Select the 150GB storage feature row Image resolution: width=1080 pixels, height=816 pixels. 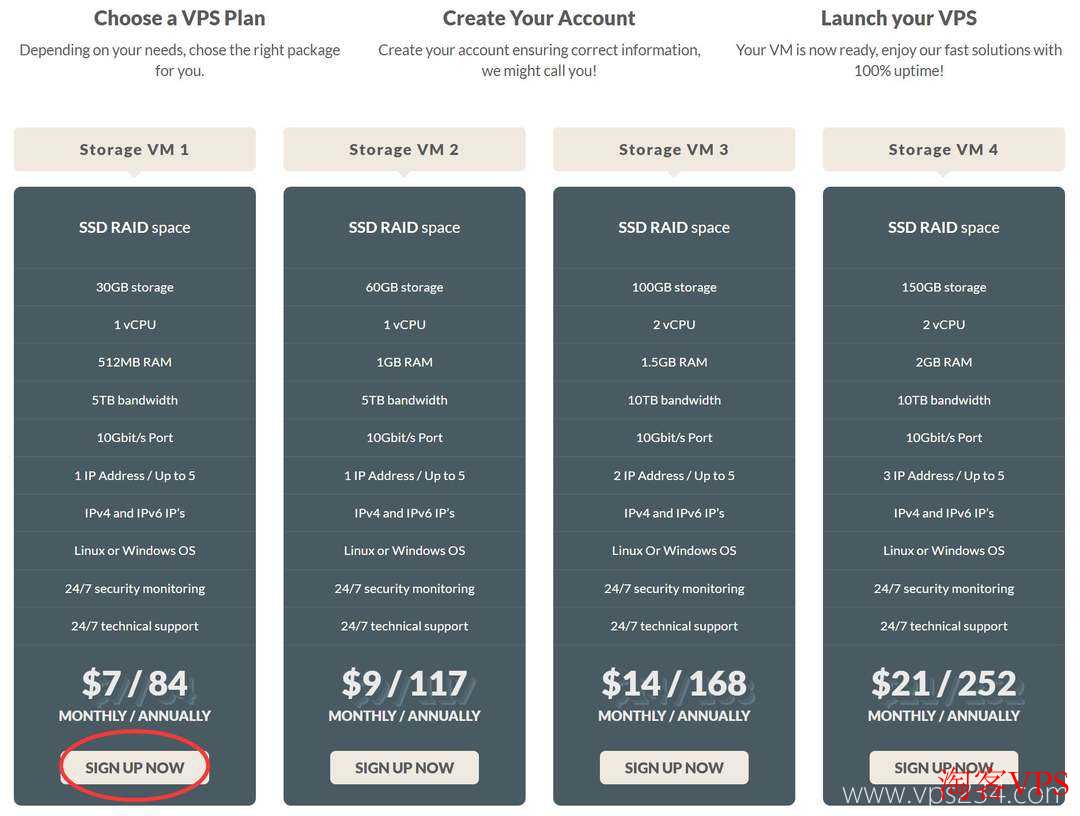click(943, 287)
